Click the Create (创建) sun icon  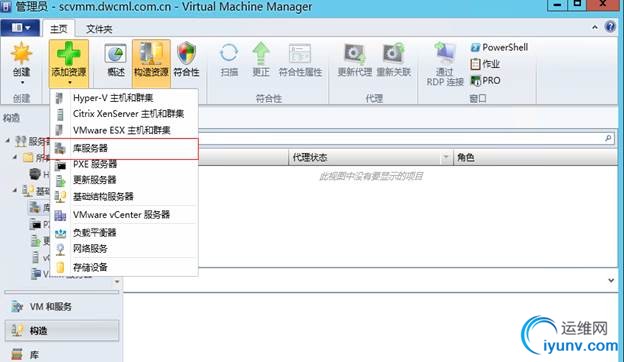click(21, 54)
